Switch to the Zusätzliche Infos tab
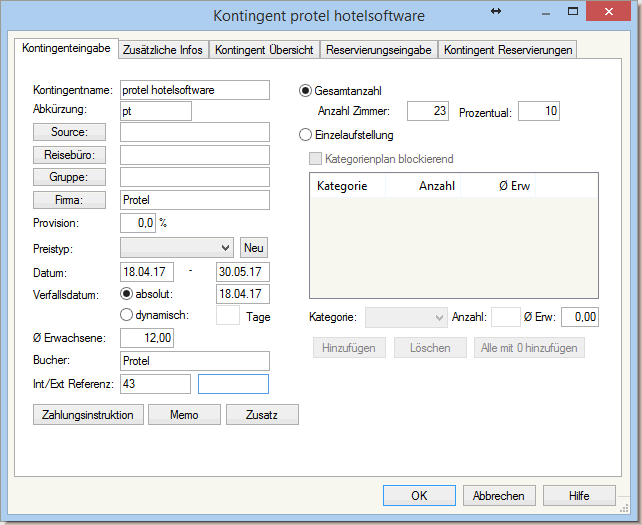642x525 pixels. click(163, 50)
